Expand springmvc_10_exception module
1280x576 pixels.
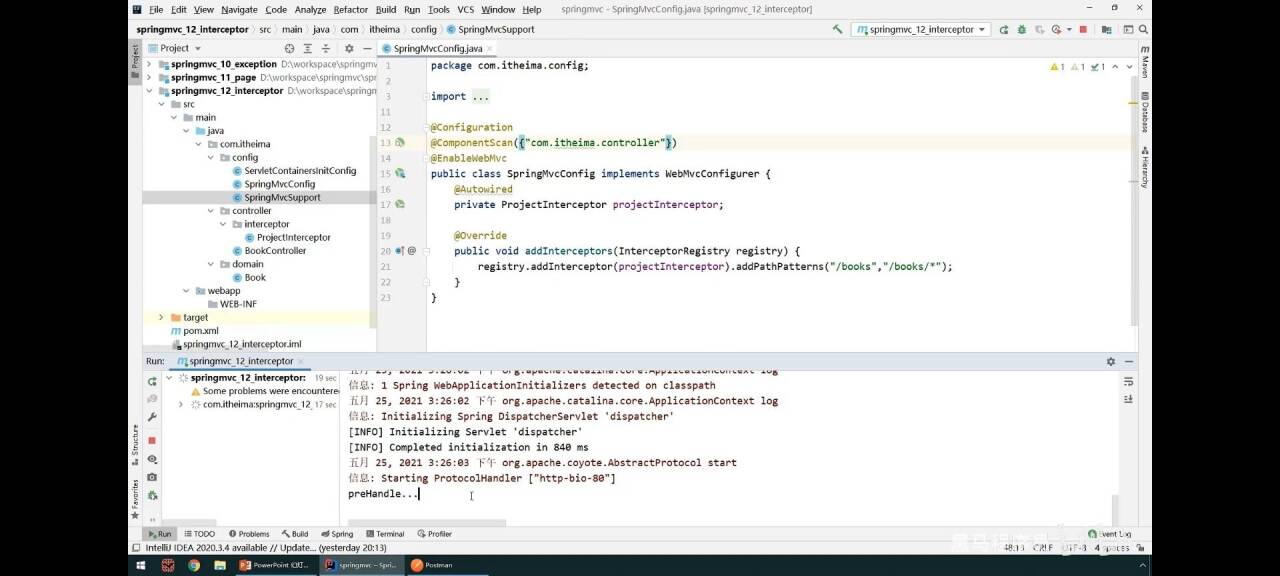coord(150,64)
